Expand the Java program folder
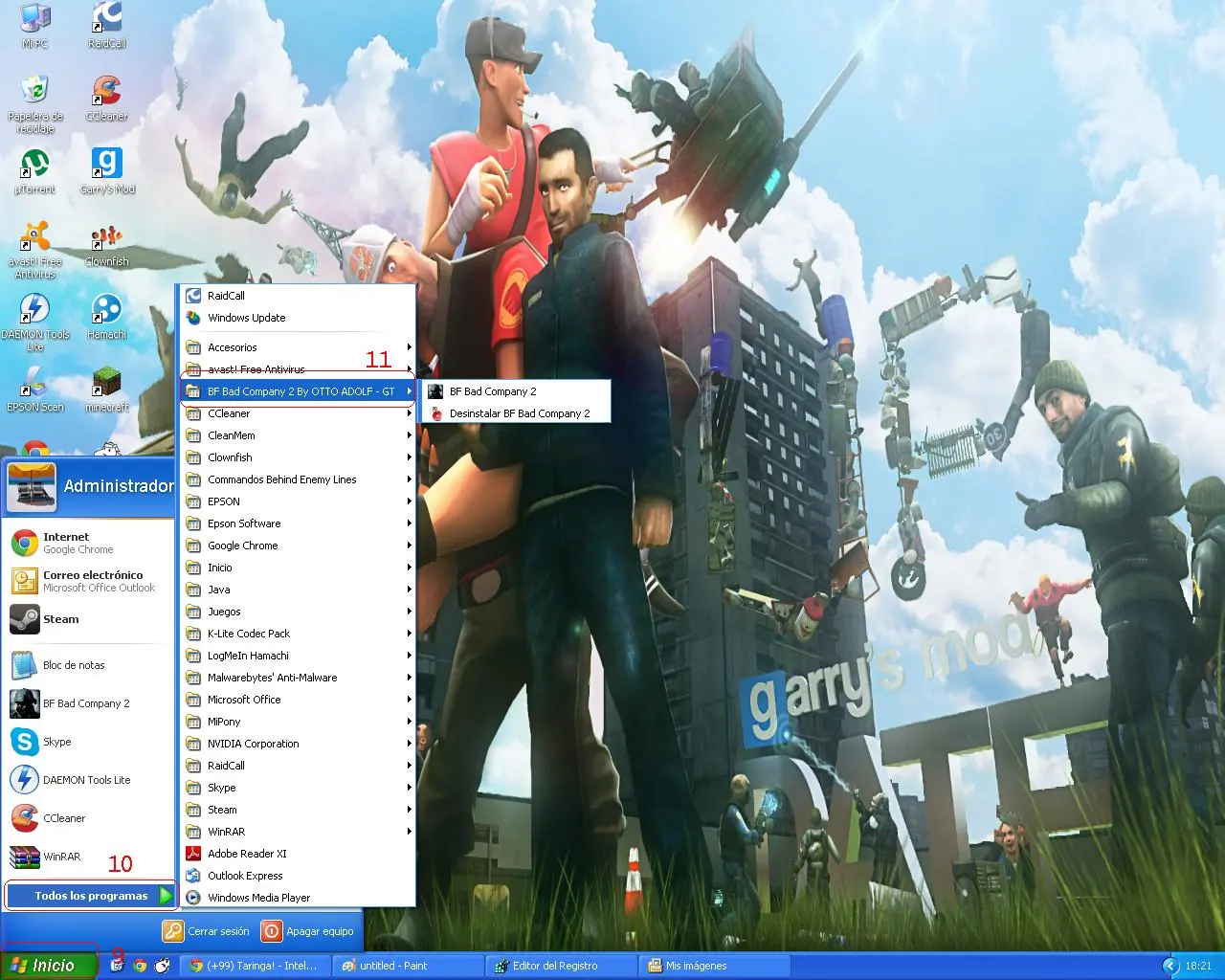 298,590
